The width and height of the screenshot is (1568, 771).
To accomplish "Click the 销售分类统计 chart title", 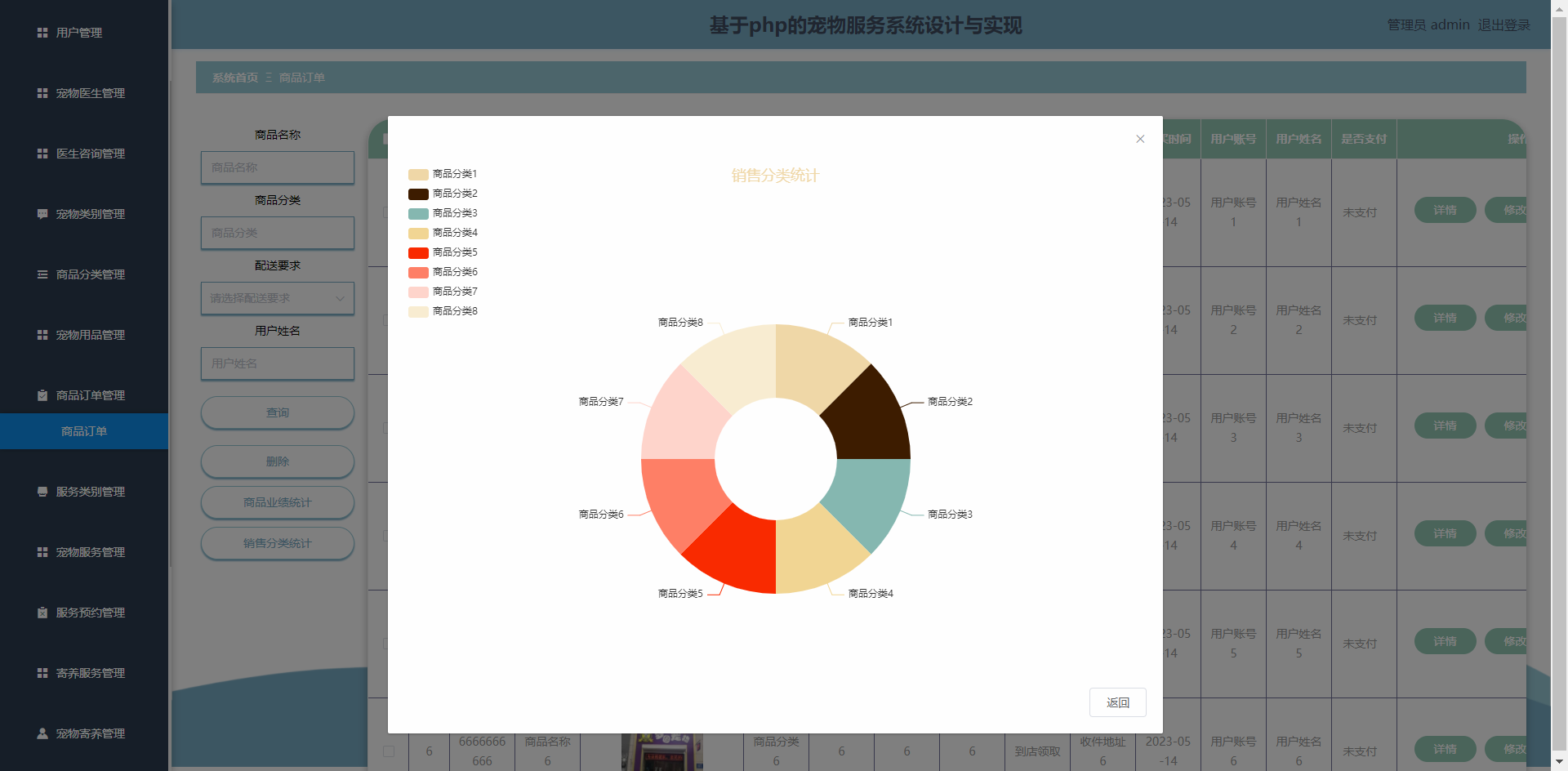I will click(775, 176).
